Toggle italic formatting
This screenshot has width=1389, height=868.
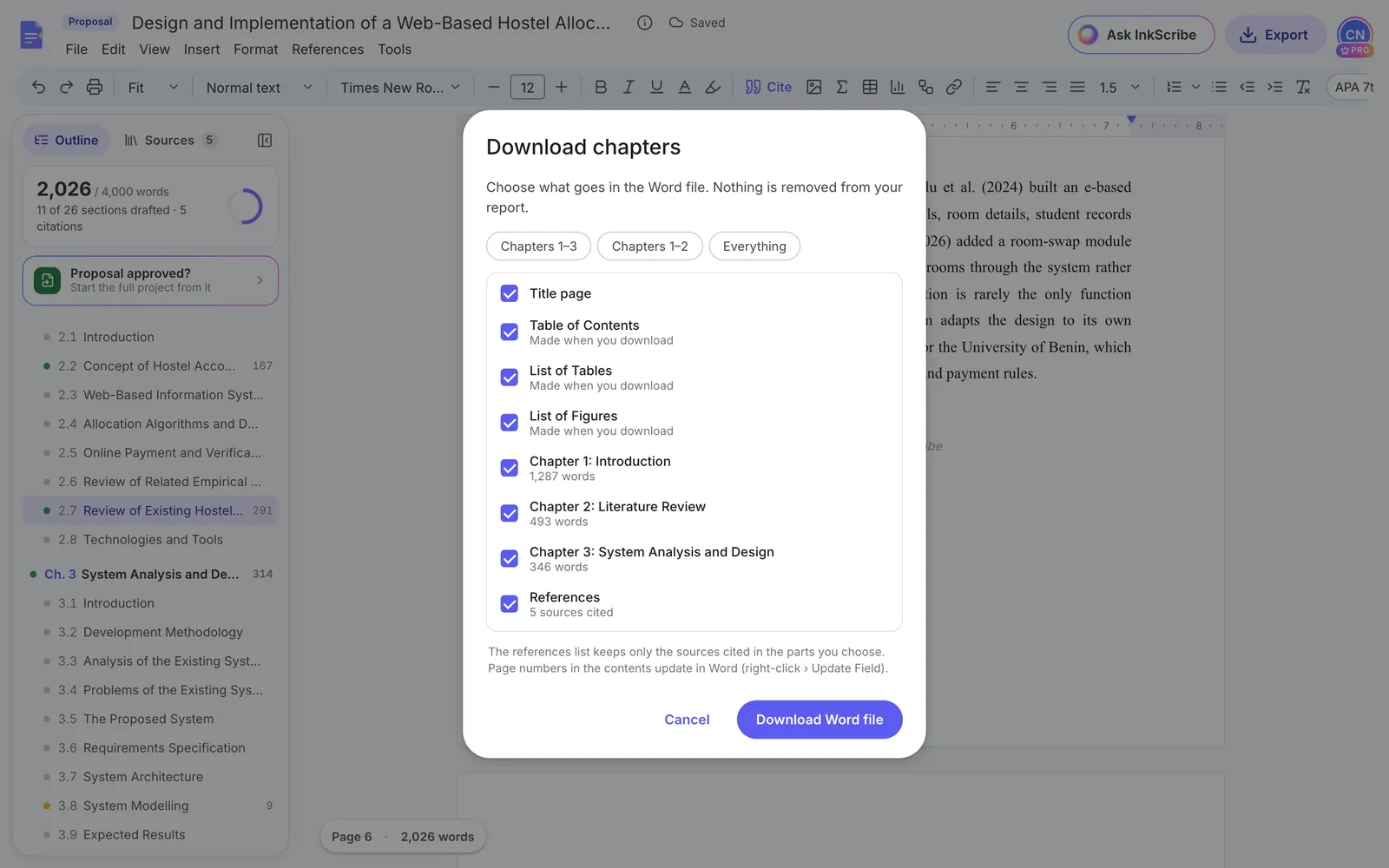pyautogui.click(x=629, y=87)
